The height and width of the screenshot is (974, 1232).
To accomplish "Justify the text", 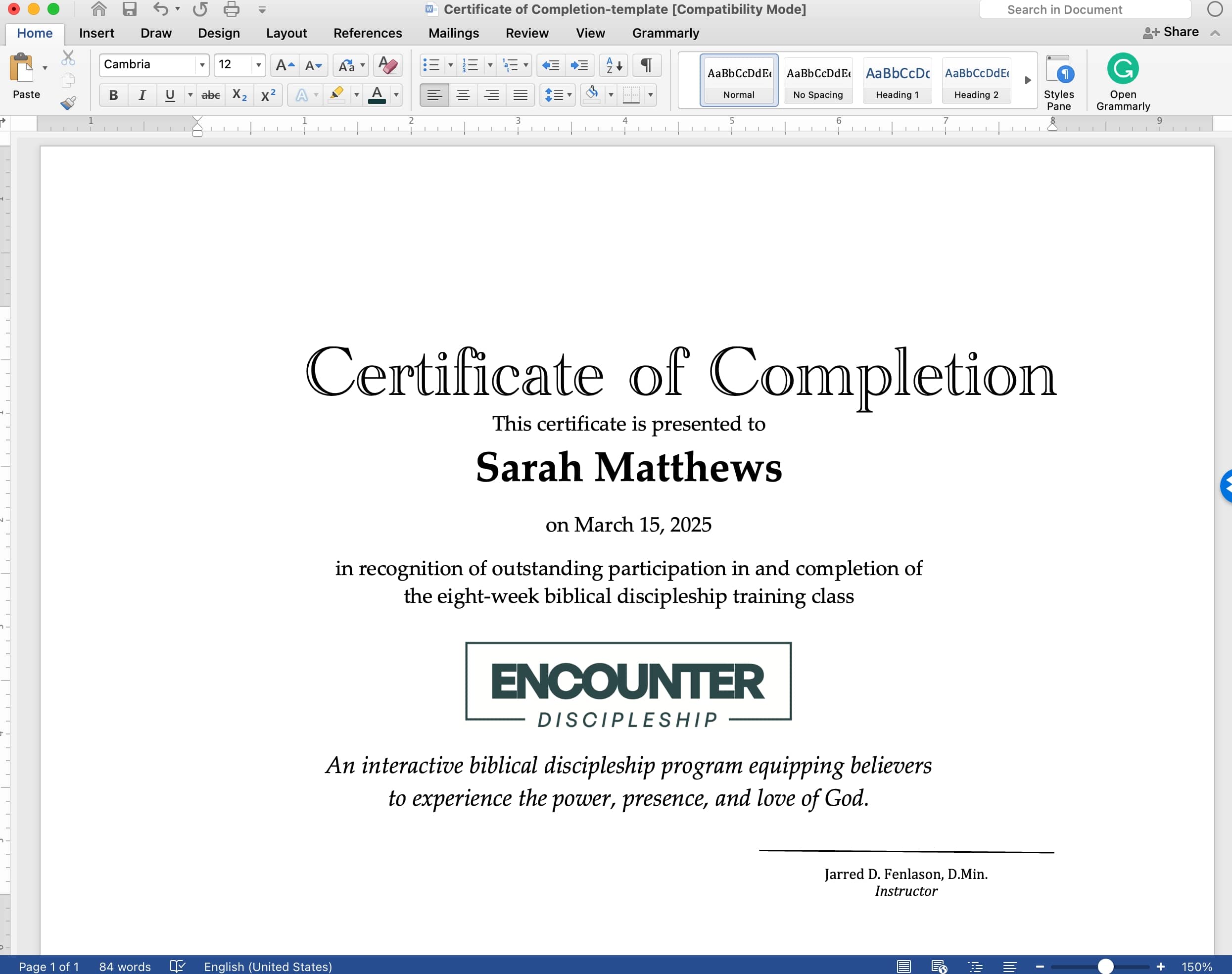I will (520, 95).
